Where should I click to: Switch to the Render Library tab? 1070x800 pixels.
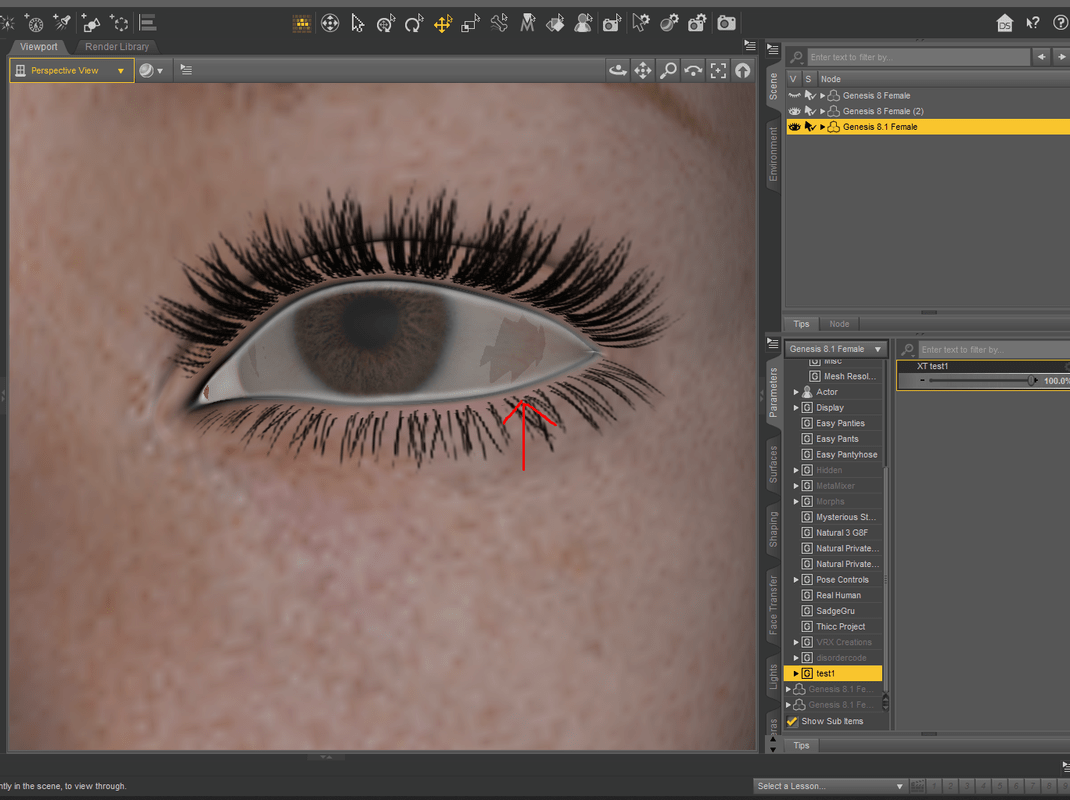click(x=117, y=46)
